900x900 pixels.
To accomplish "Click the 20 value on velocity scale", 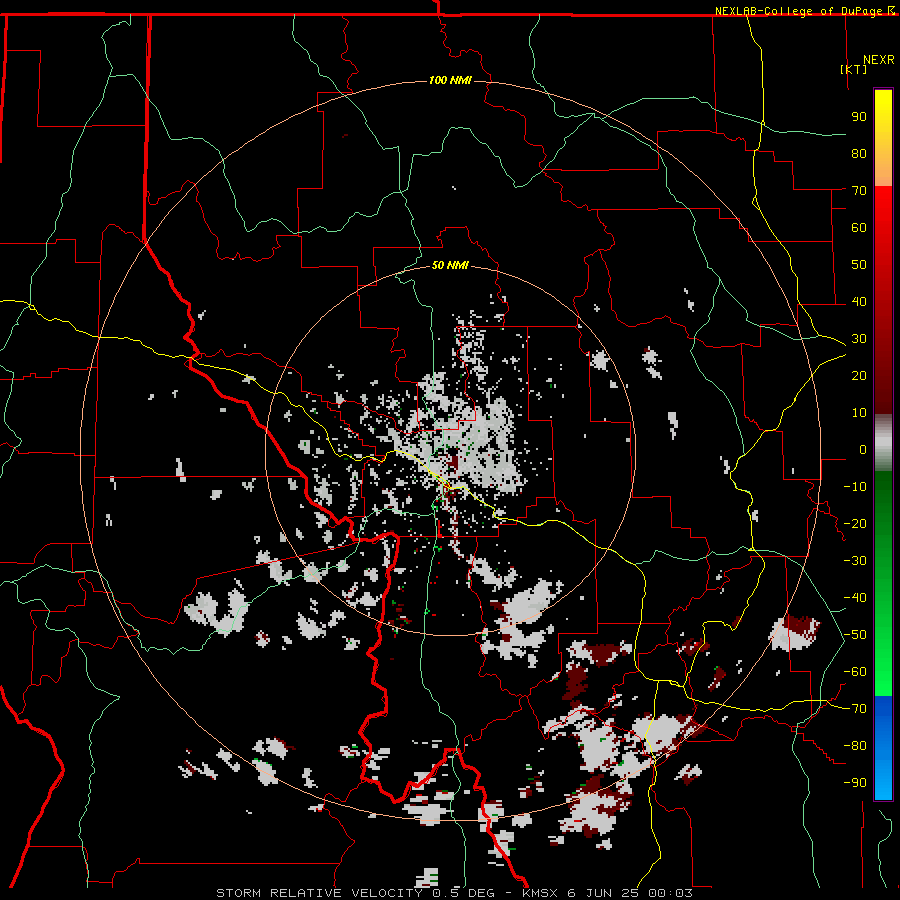I will coord(859,375).
